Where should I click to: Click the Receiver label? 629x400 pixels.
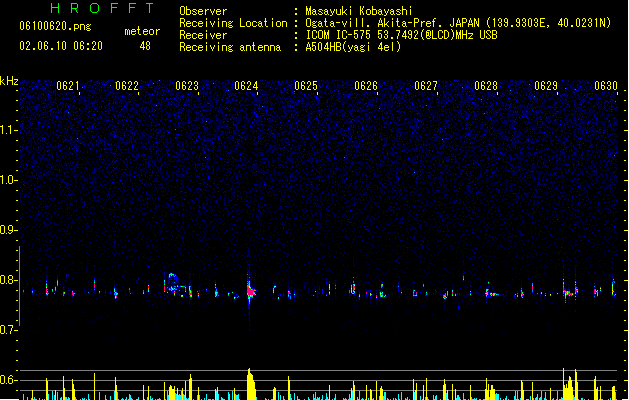[x=203, y=35]
